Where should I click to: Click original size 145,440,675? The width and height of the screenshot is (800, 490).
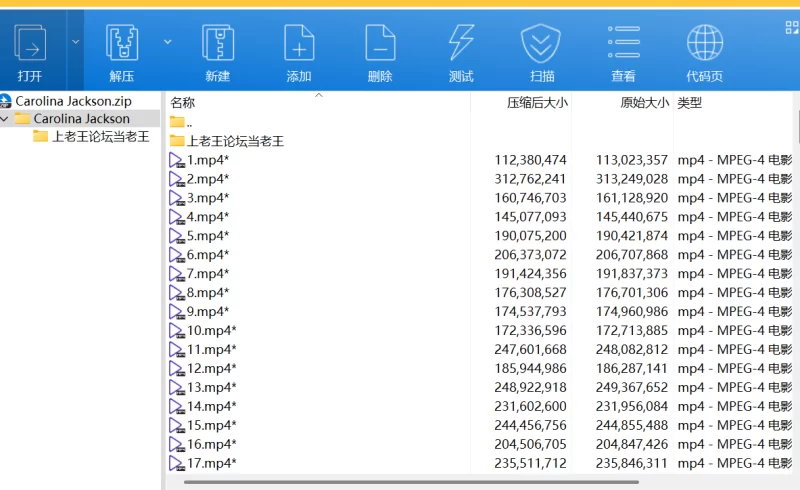(x=632, y=217)
